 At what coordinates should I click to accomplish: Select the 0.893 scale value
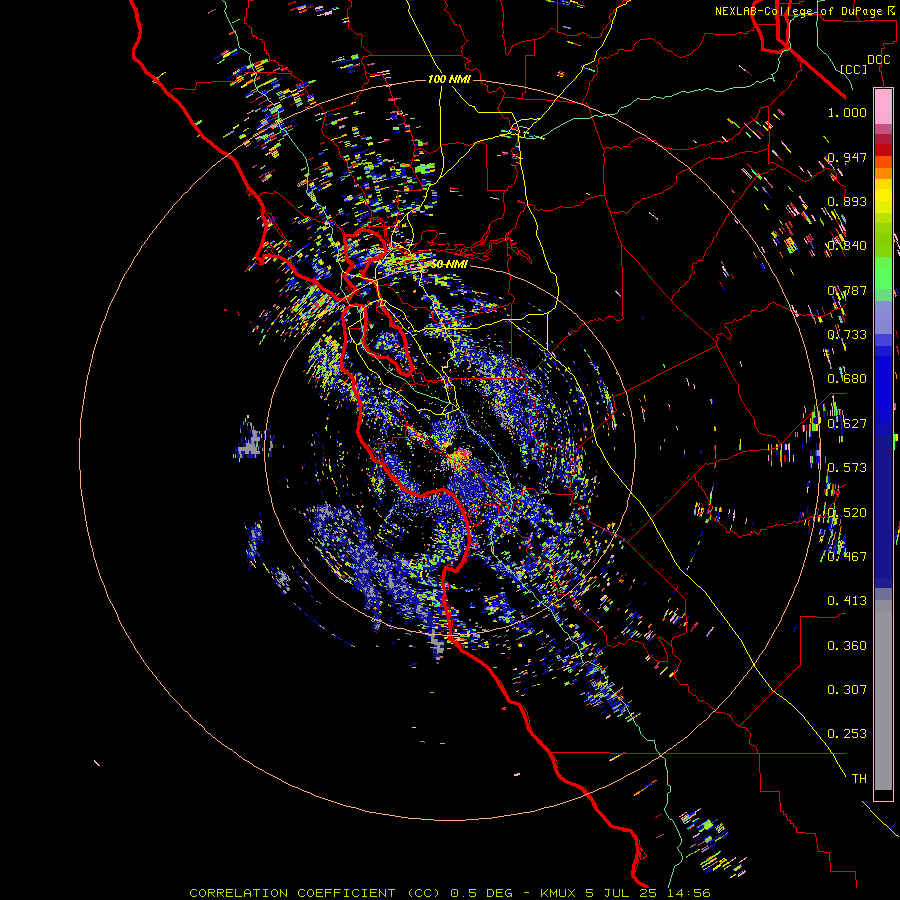847,201
